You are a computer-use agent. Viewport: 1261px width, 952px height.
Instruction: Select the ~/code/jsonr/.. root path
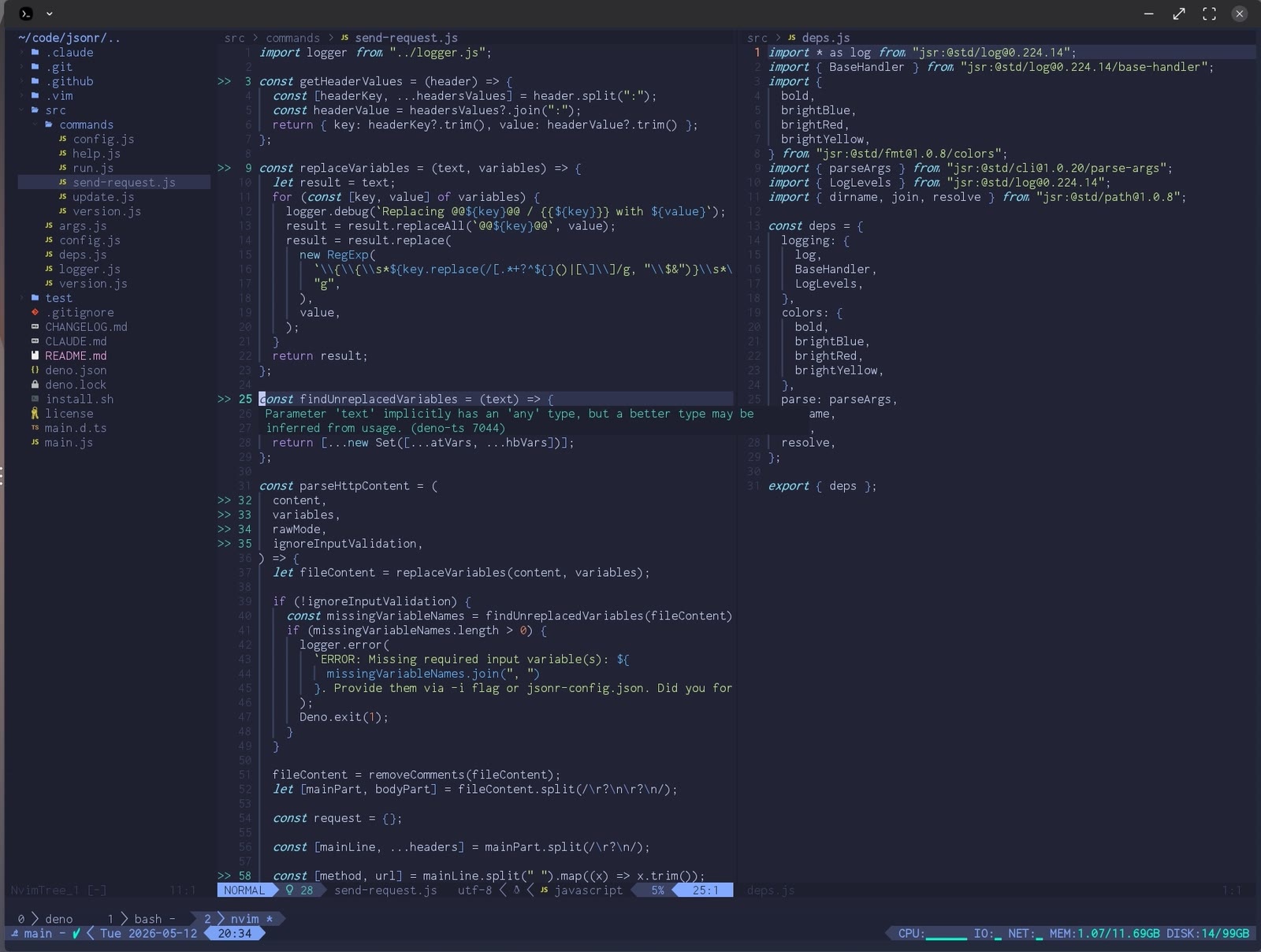tap(69, 38)
